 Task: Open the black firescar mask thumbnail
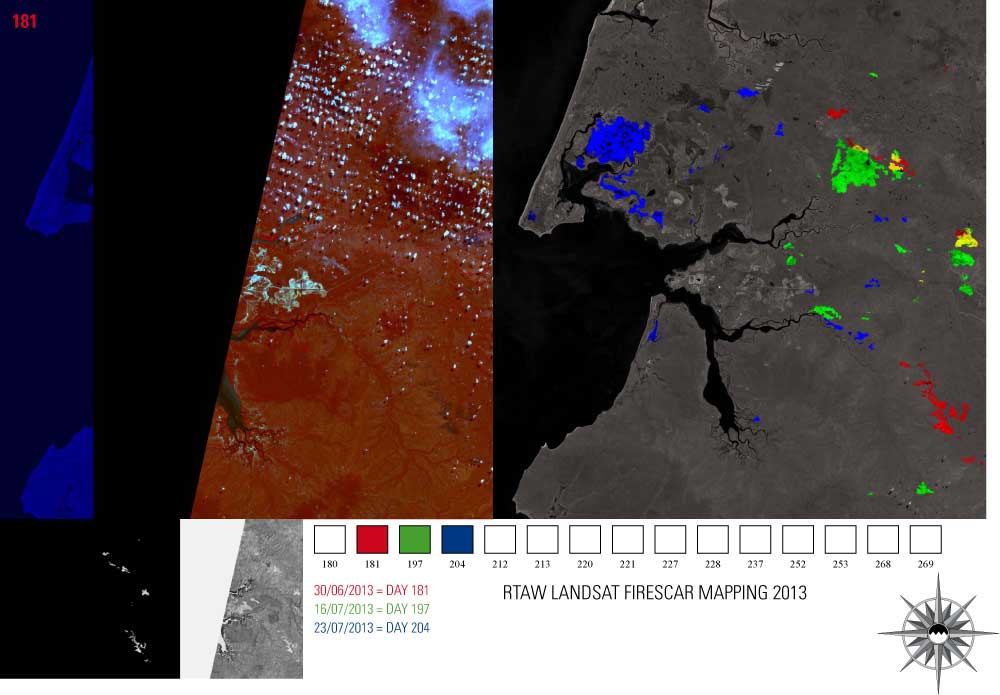[90, 598]
